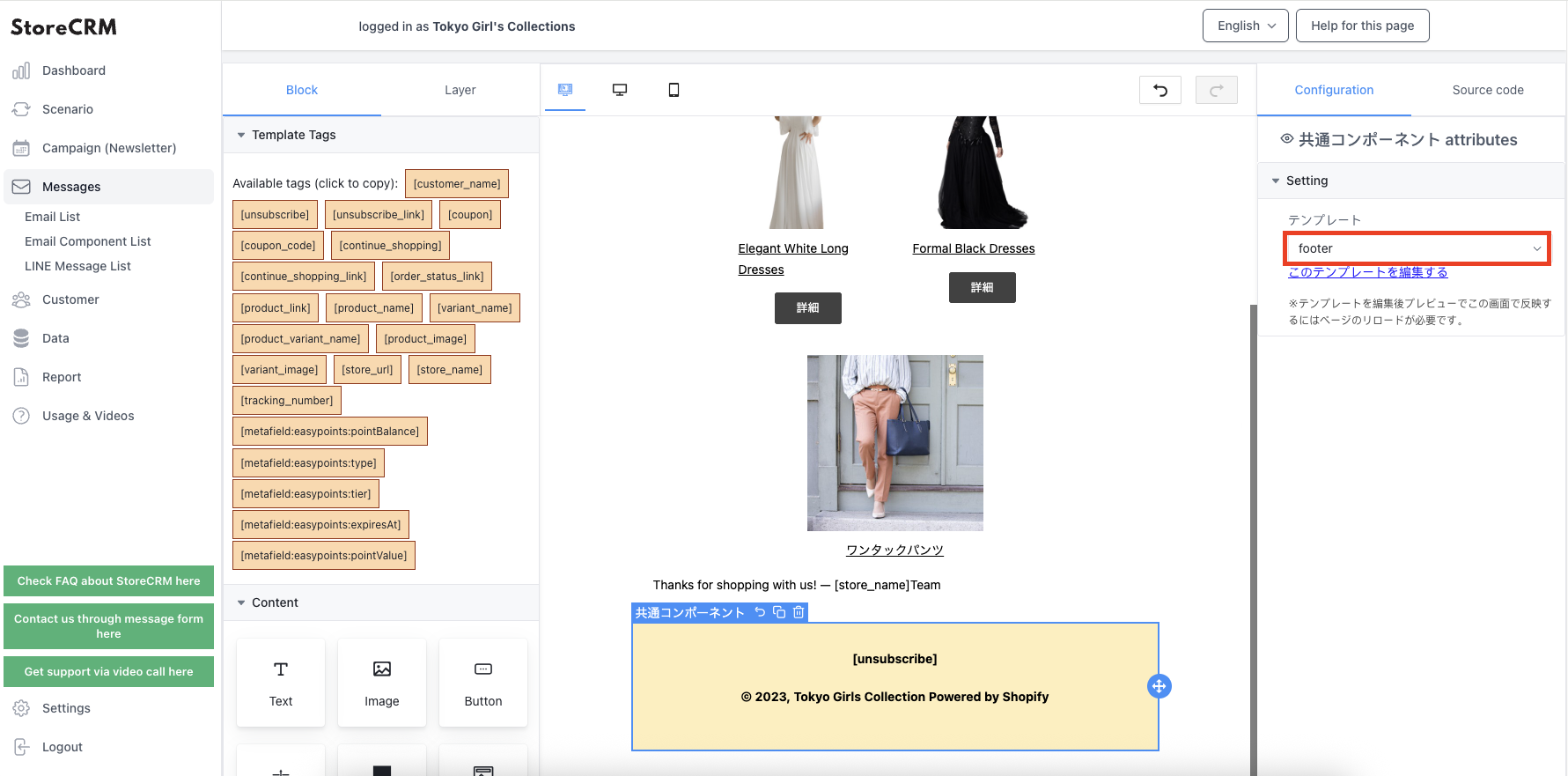Open Email Component List submenu
This screenshot has width=1568, height=776.
pyautogui.click(x=88, y=241)
